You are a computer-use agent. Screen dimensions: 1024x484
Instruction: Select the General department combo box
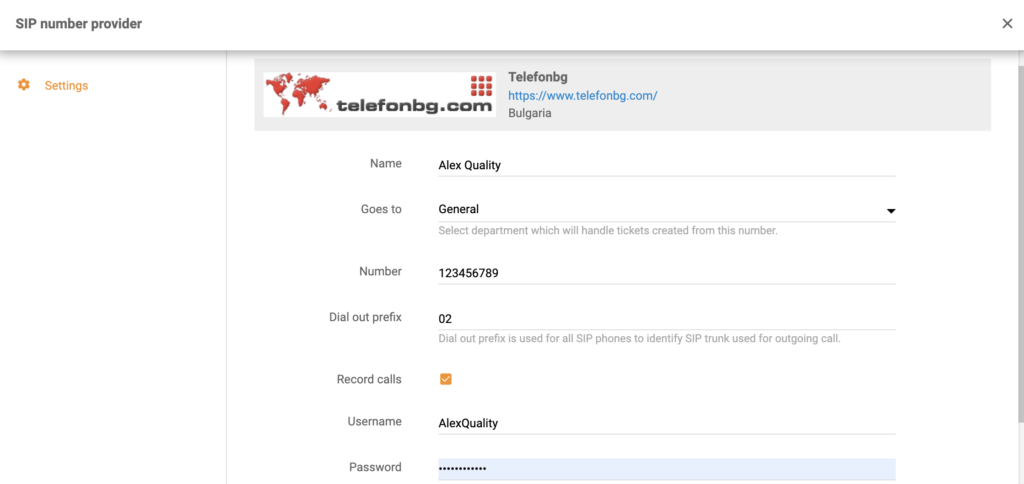[x=660, y=210]
